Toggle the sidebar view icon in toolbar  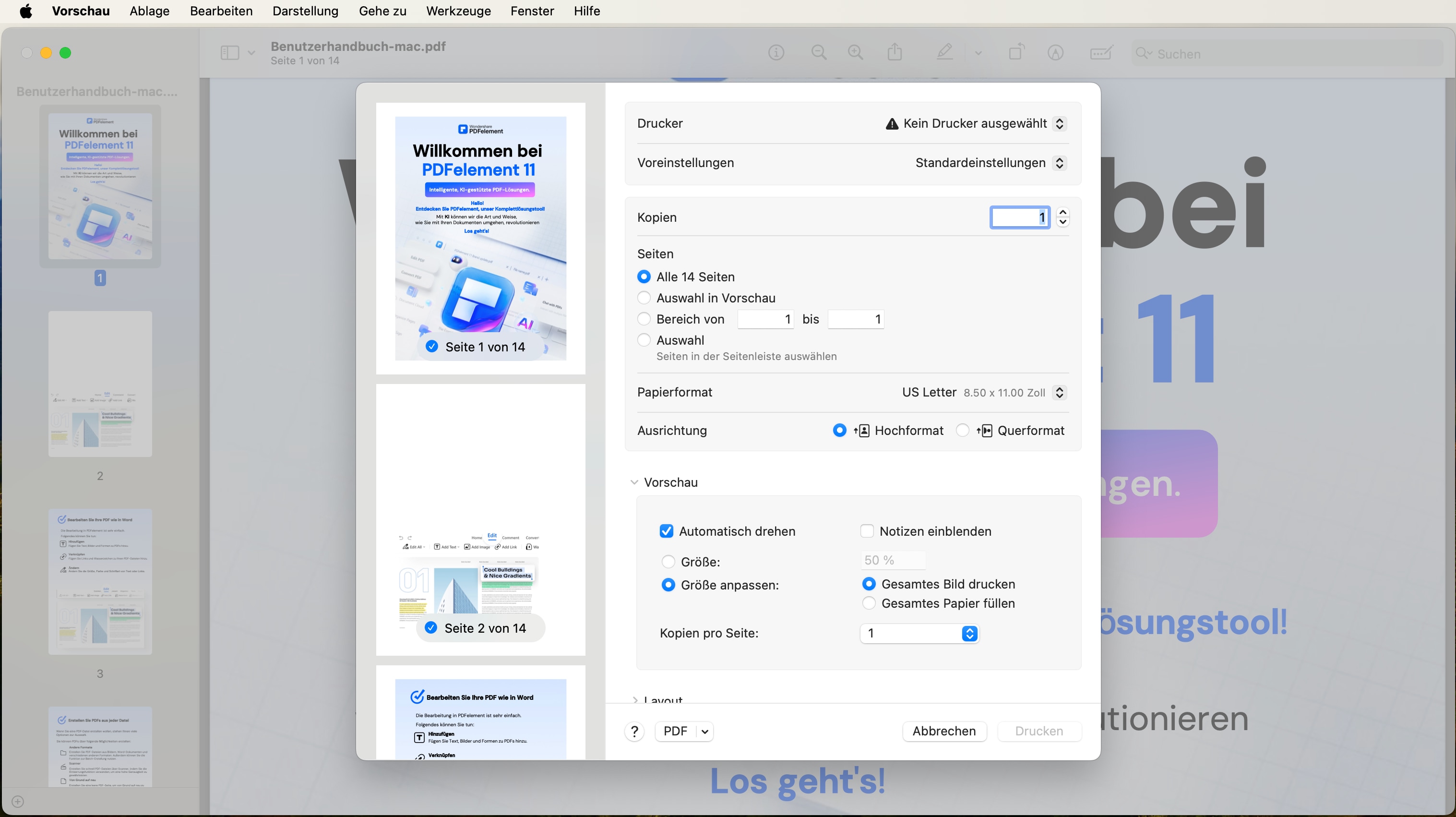[229, 53]
